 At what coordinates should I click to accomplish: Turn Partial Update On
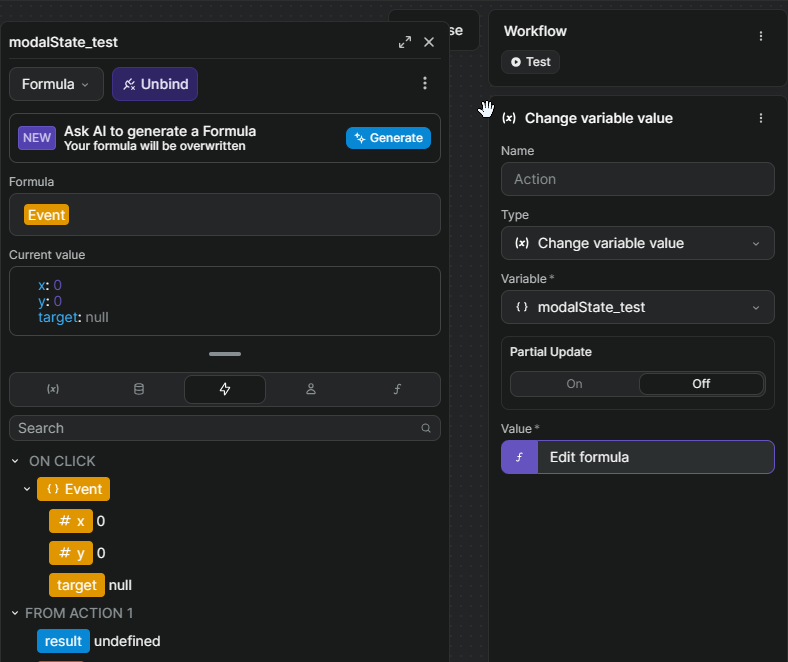pos(575,384)
